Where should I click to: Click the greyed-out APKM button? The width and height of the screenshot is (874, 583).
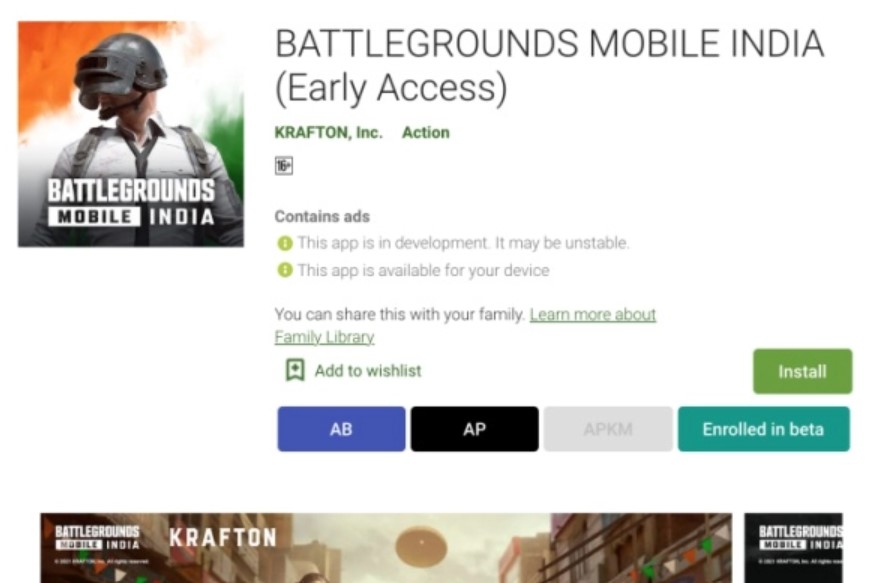click(608, 429)
